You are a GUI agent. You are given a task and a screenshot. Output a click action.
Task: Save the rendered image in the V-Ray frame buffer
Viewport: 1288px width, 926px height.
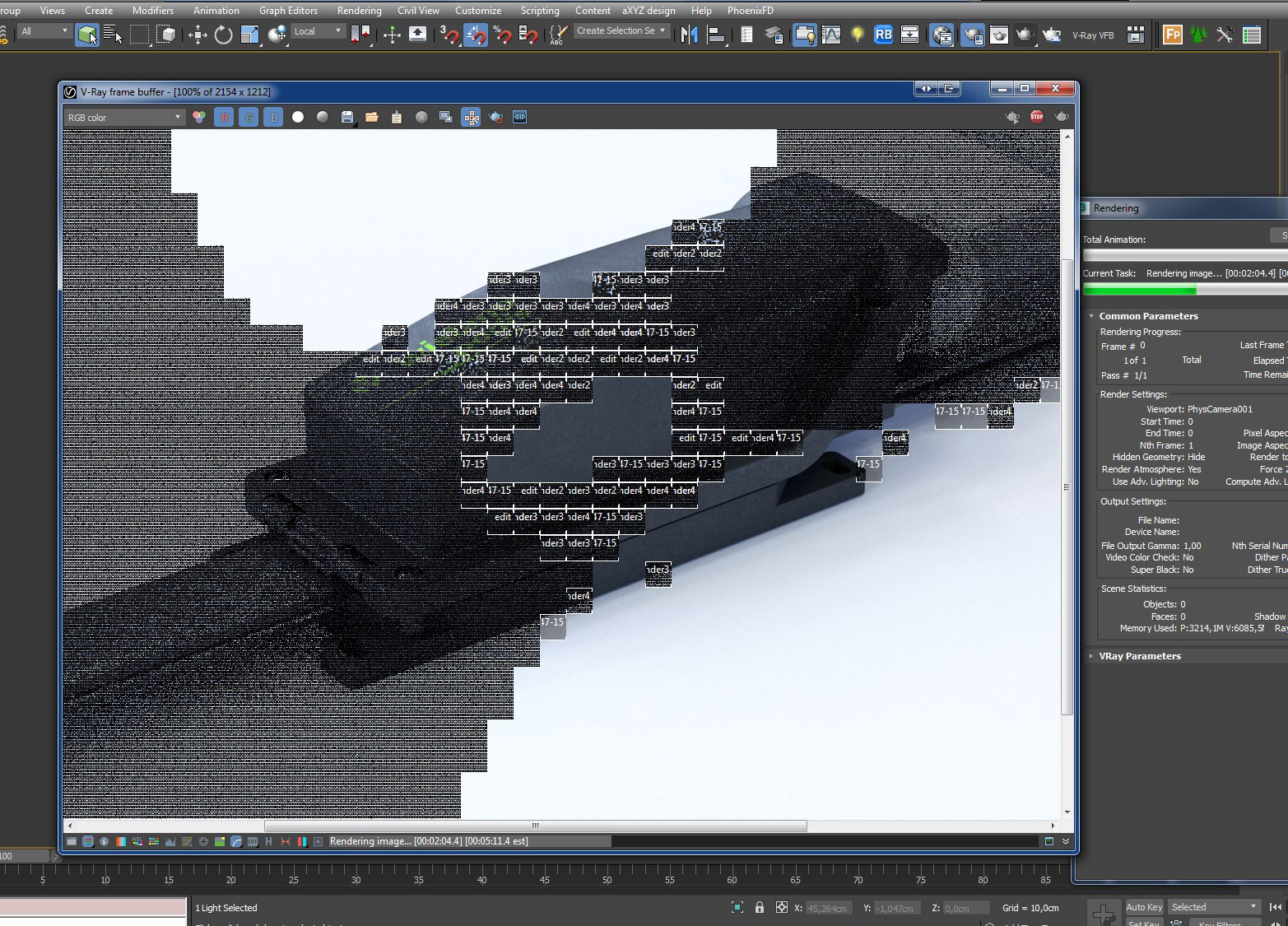(346, 117)
